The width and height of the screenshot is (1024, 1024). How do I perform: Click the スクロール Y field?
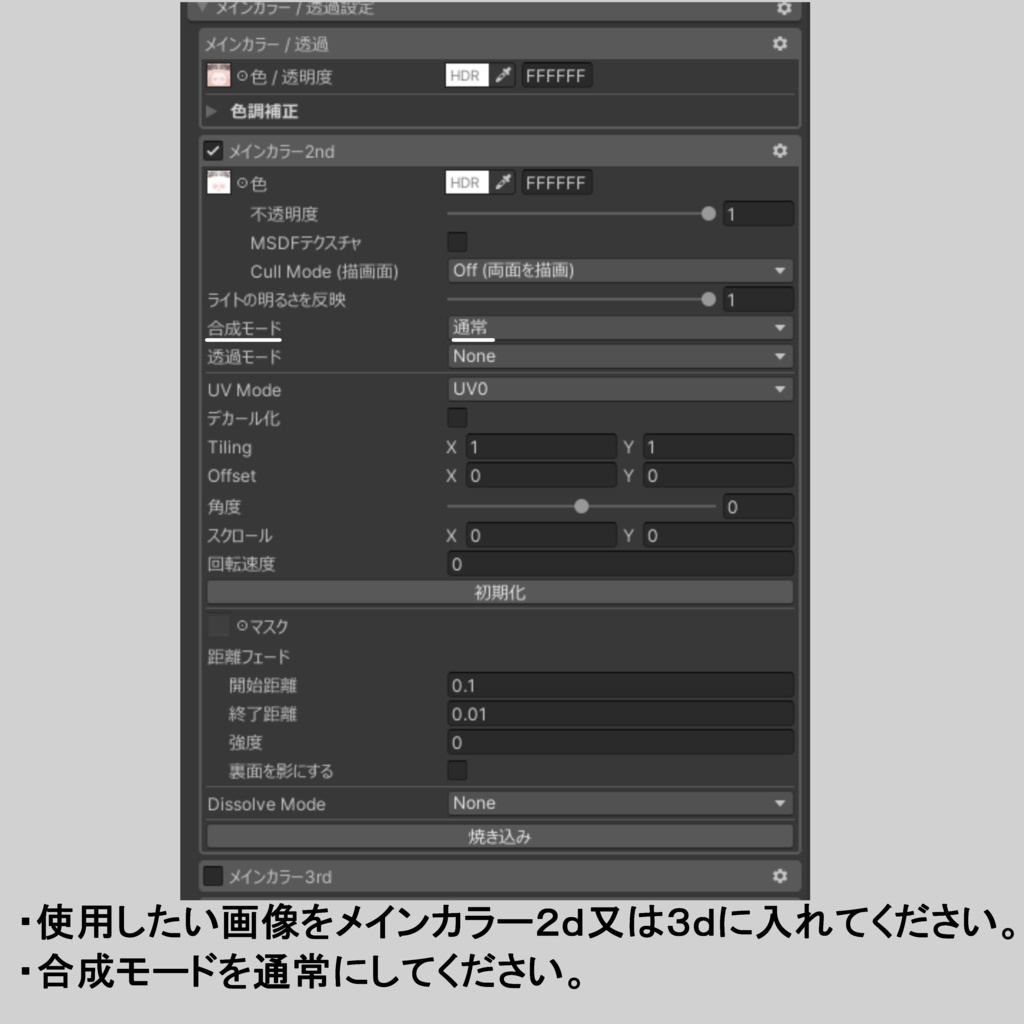718,536
